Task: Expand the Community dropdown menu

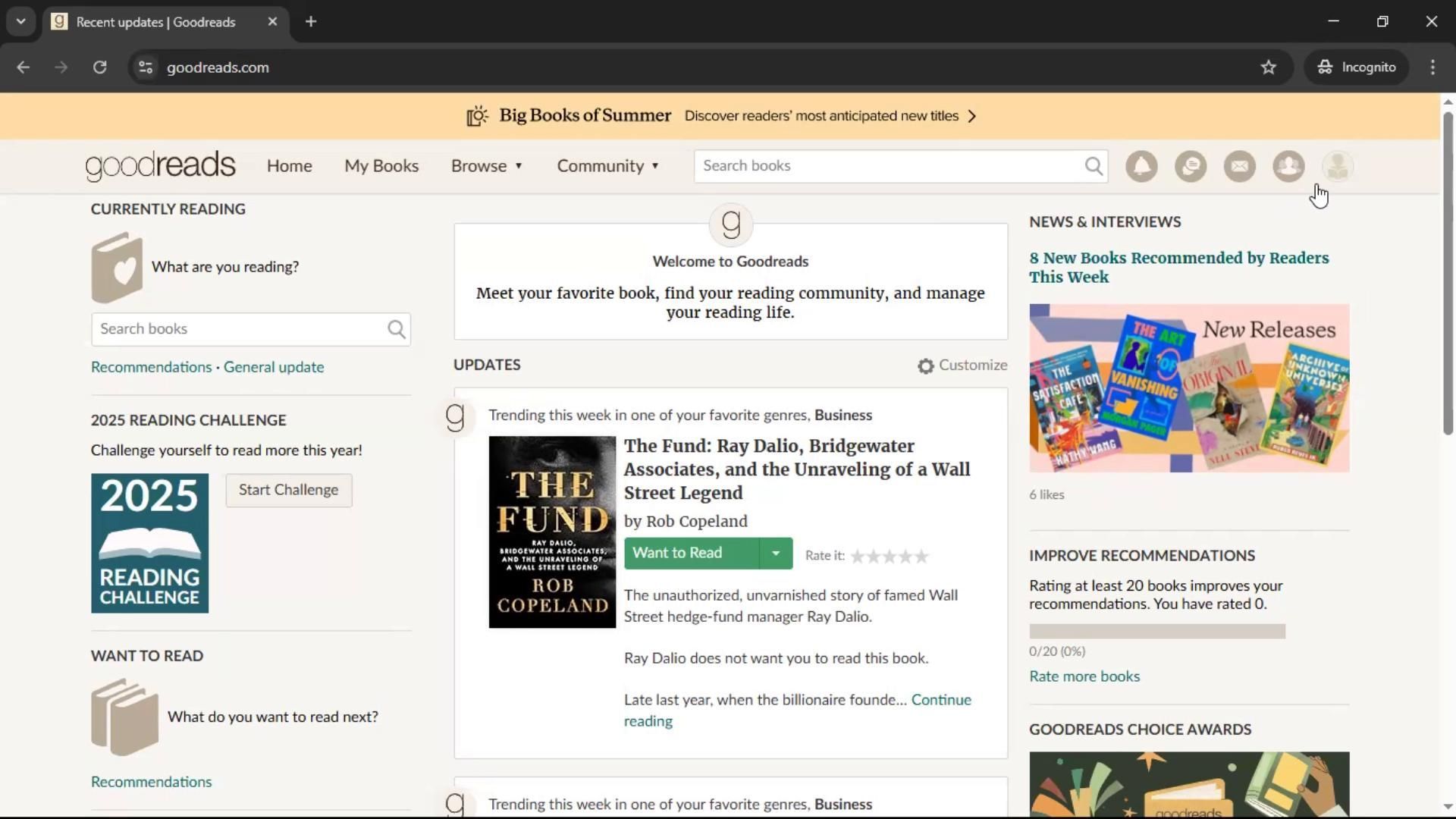Action: (x=607, y=166)
